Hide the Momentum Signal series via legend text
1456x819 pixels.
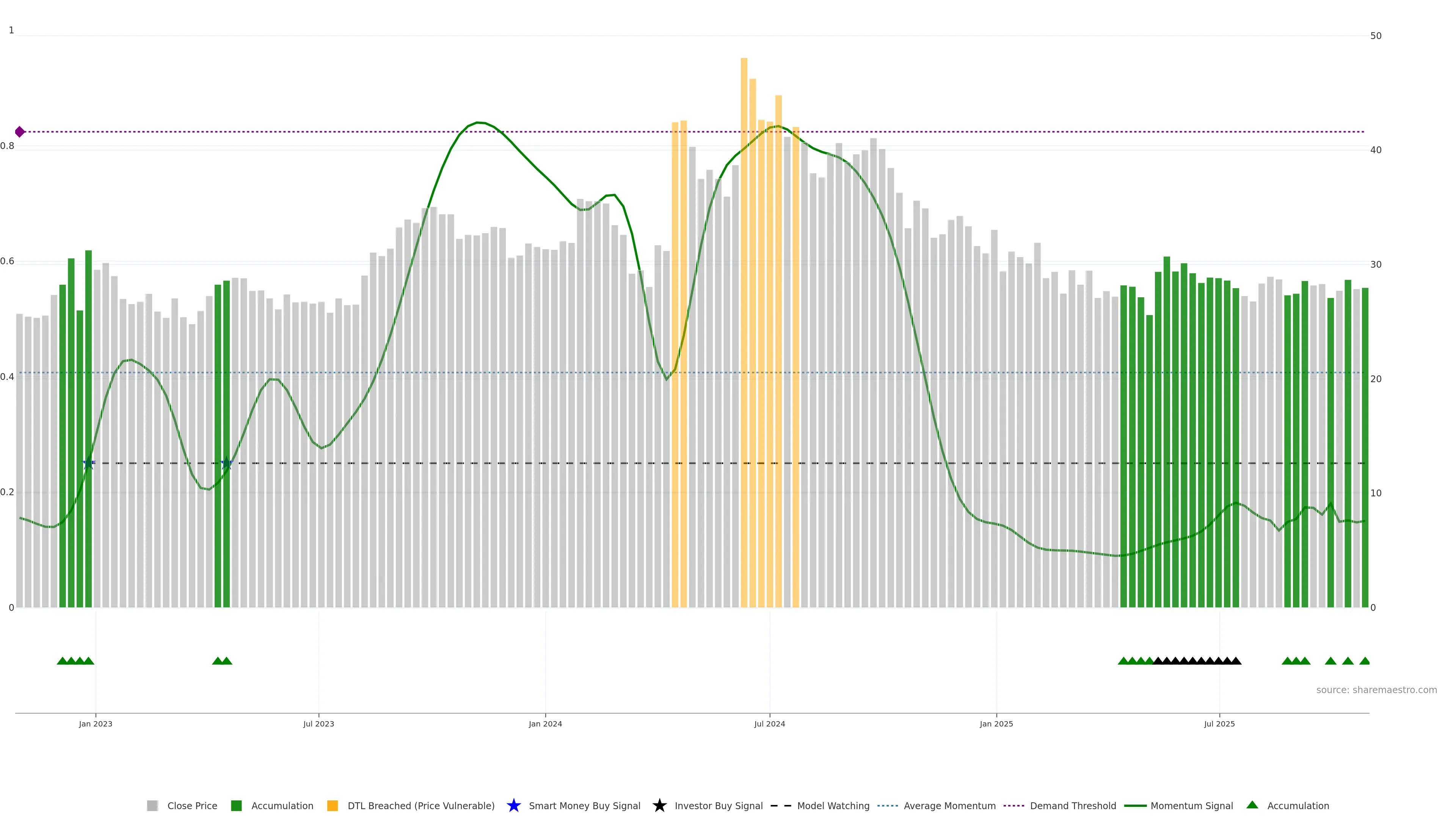(x=1191, y=805)
